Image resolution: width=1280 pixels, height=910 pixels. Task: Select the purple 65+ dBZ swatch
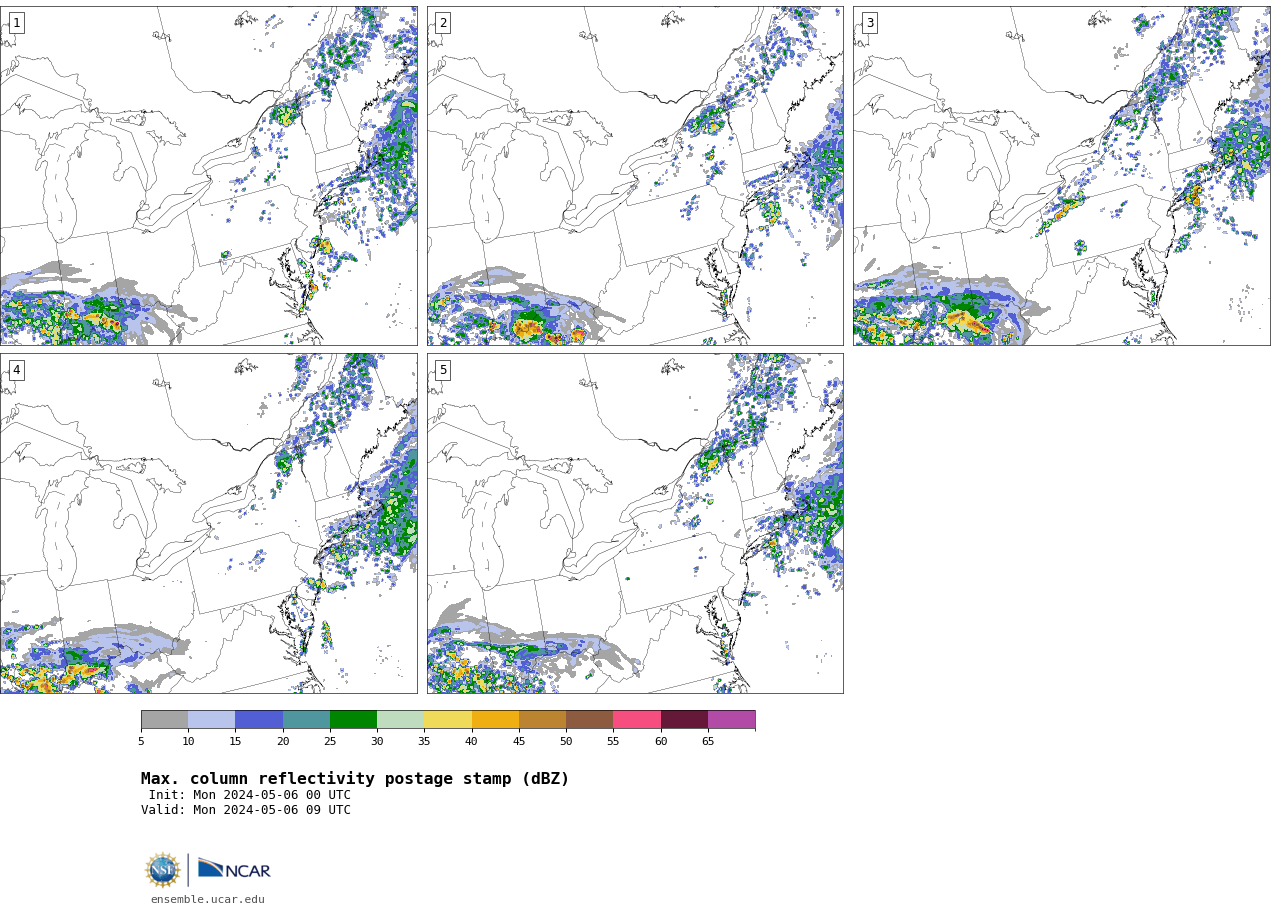[x=731, y=720]
